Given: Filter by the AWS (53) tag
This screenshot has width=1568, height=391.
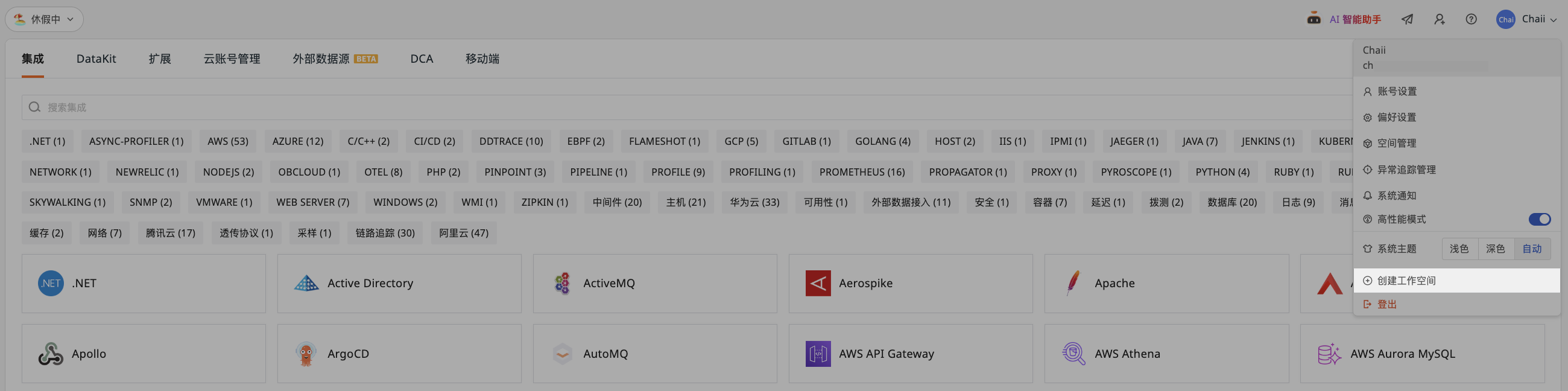Looking at the screenshot, I should click(x=227, y=141).
